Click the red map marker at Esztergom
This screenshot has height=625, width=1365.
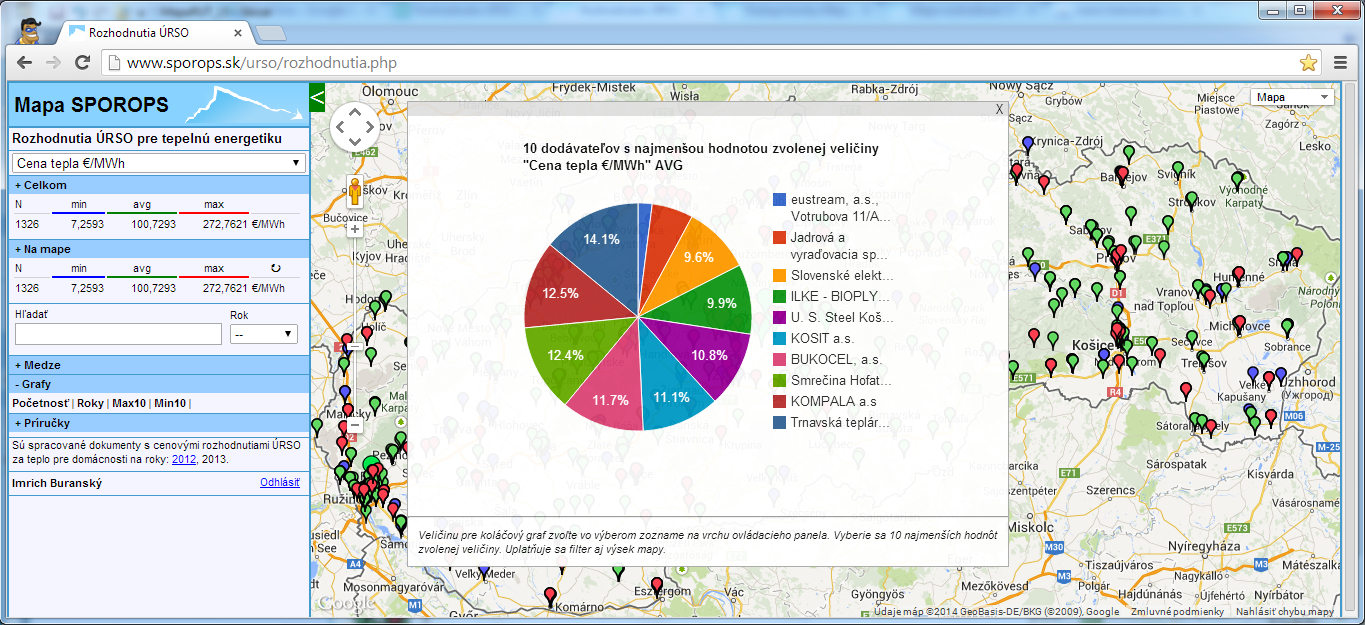tap(657, 585)
